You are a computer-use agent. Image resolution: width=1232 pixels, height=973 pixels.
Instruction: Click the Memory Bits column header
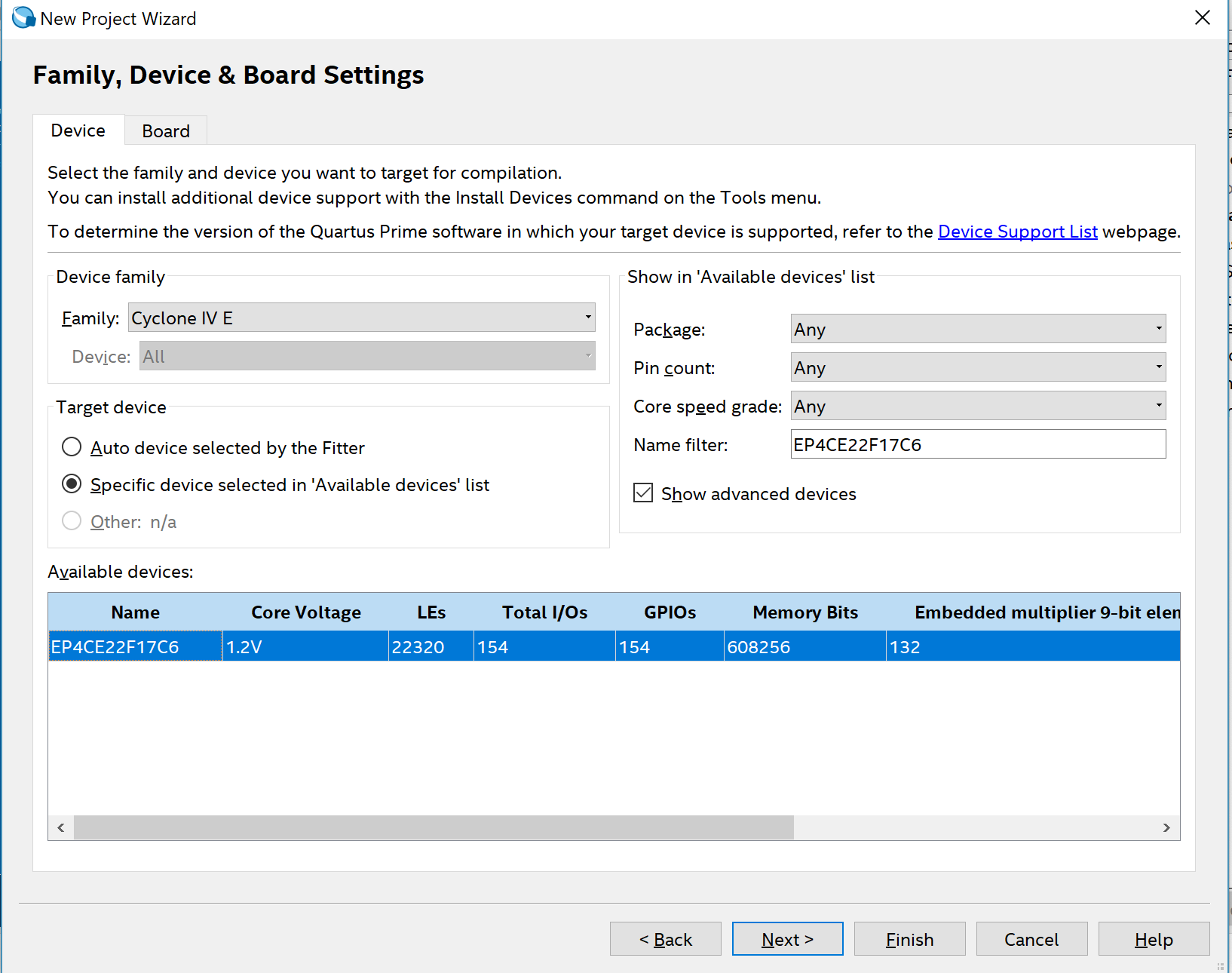[805, 612]
